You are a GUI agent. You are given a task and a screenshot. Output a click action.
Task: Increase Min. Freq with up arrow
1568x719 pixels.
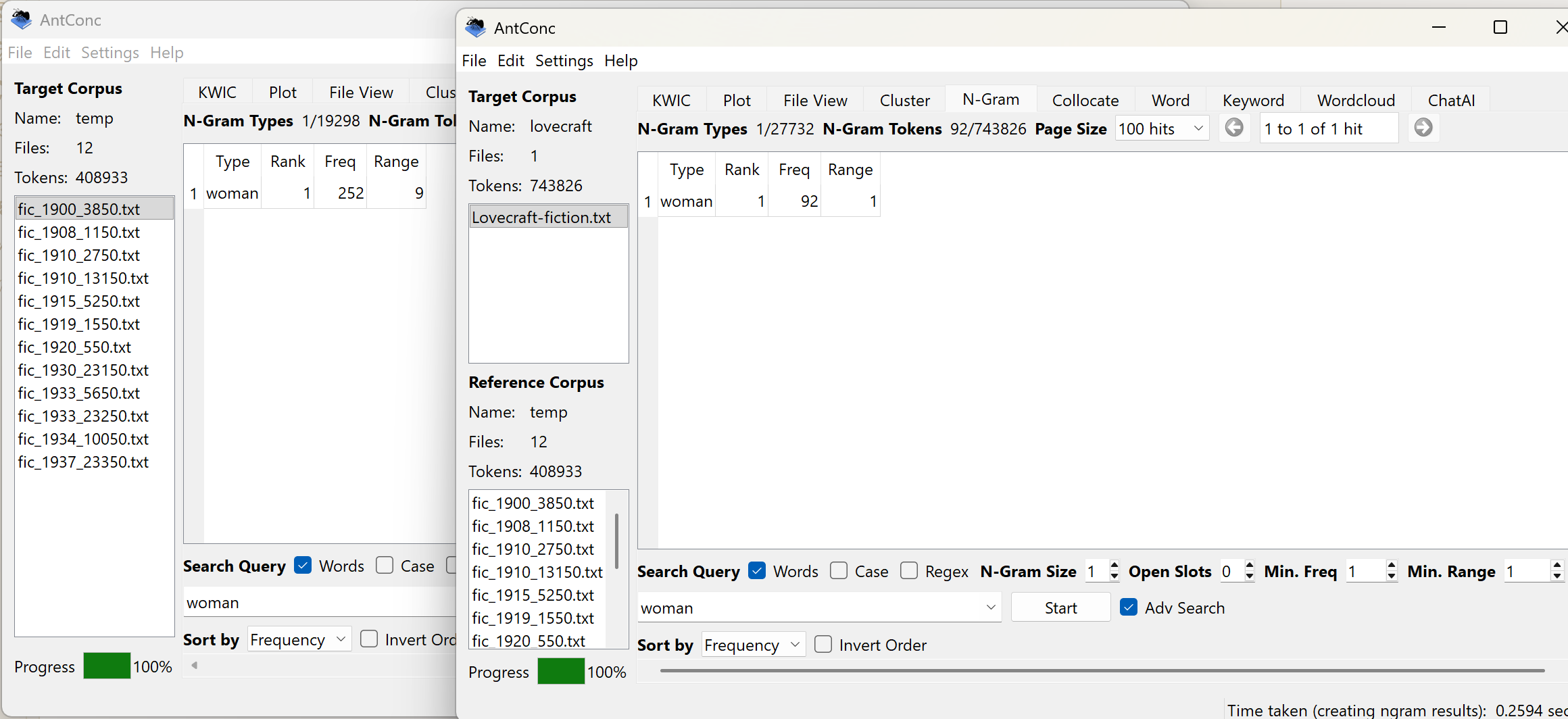[1391, 566]
